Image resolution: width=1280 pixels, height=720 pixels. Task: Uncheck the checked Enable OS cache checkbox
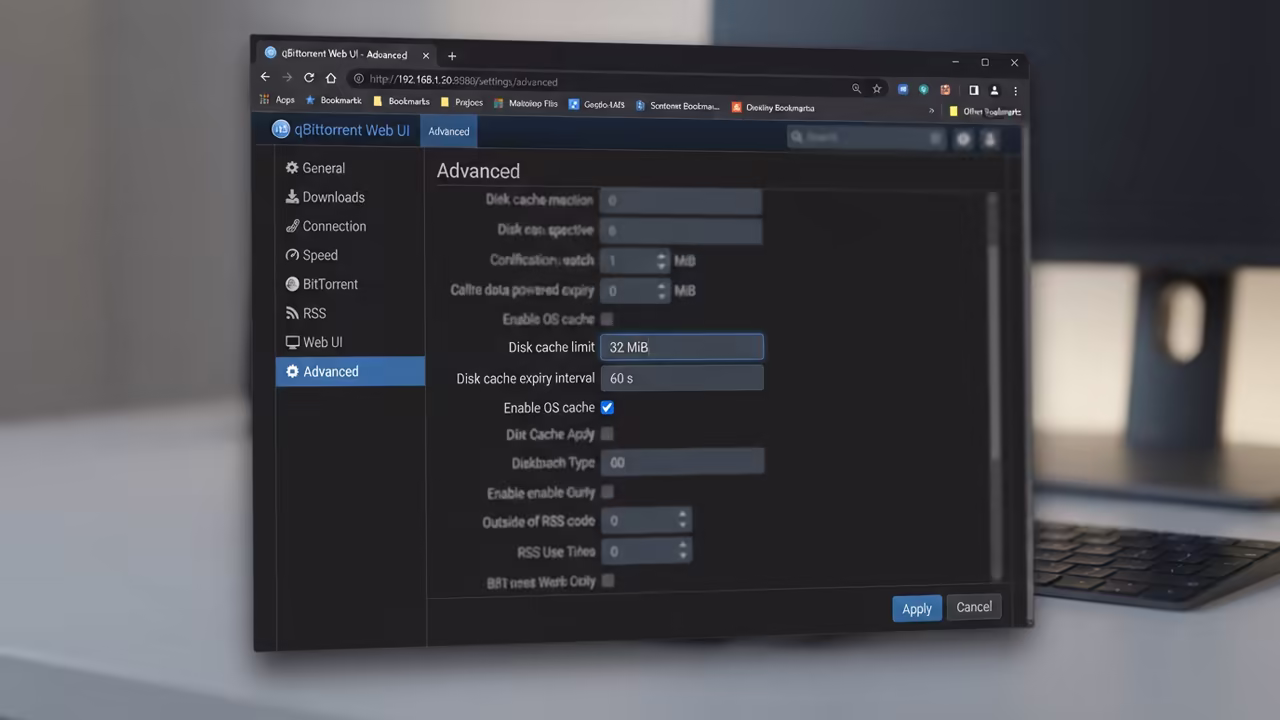click(607, 408)
